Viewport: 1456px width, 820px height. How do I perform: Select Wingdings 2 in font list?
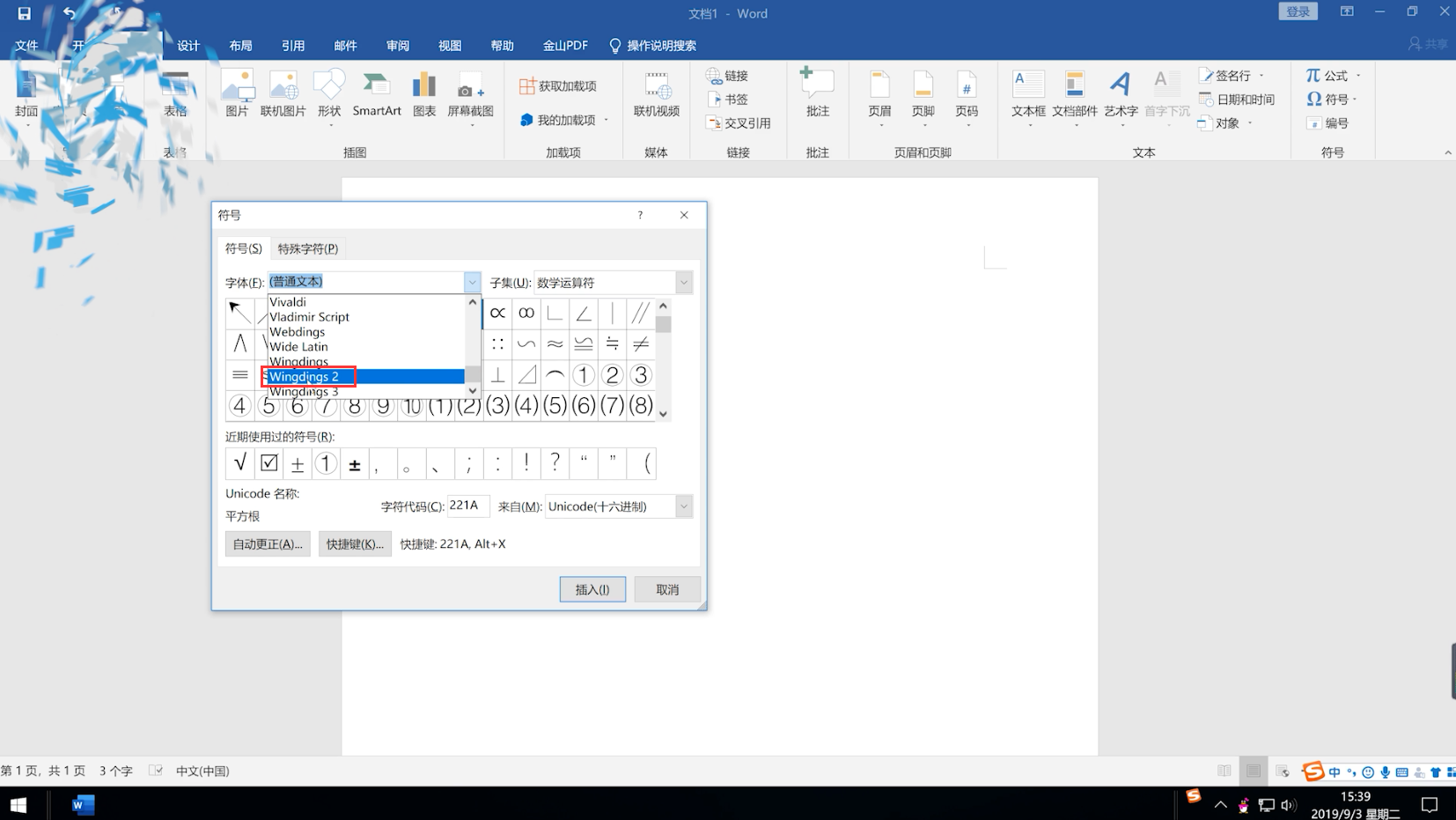point(366,376)
